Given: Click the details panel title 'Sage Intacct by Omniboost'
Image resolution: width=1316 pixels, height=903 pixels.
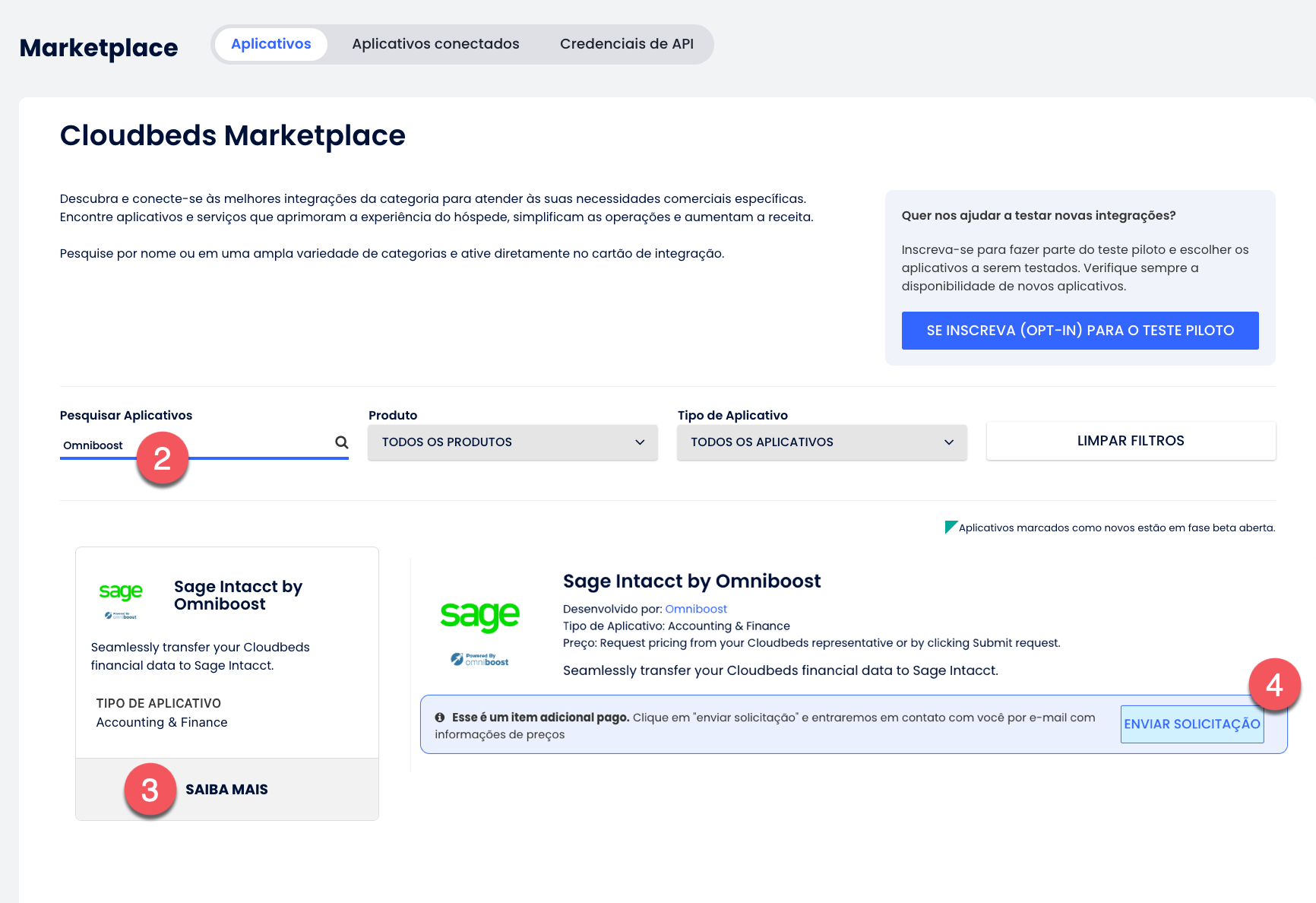Looking at the screenshot, I should coord(691,581).
